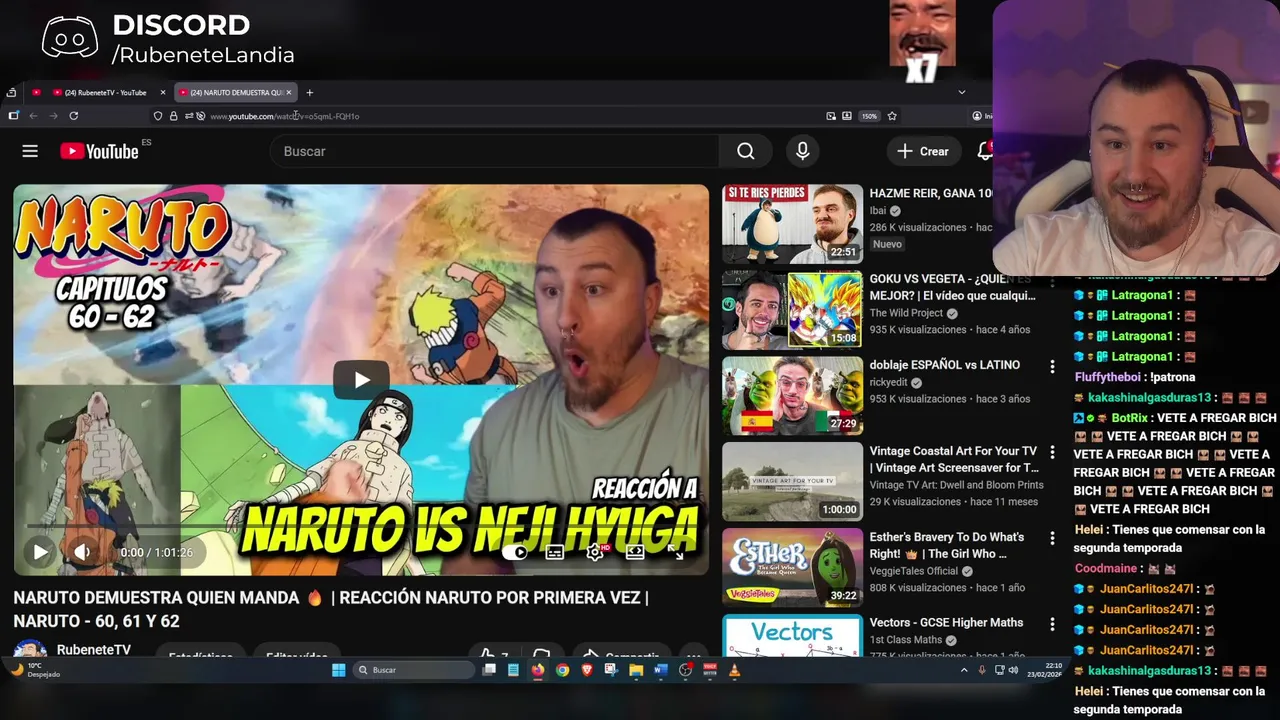Show hidden system tray icons
Viewport: 1280px width, 720px height.
tap(964, 670)
